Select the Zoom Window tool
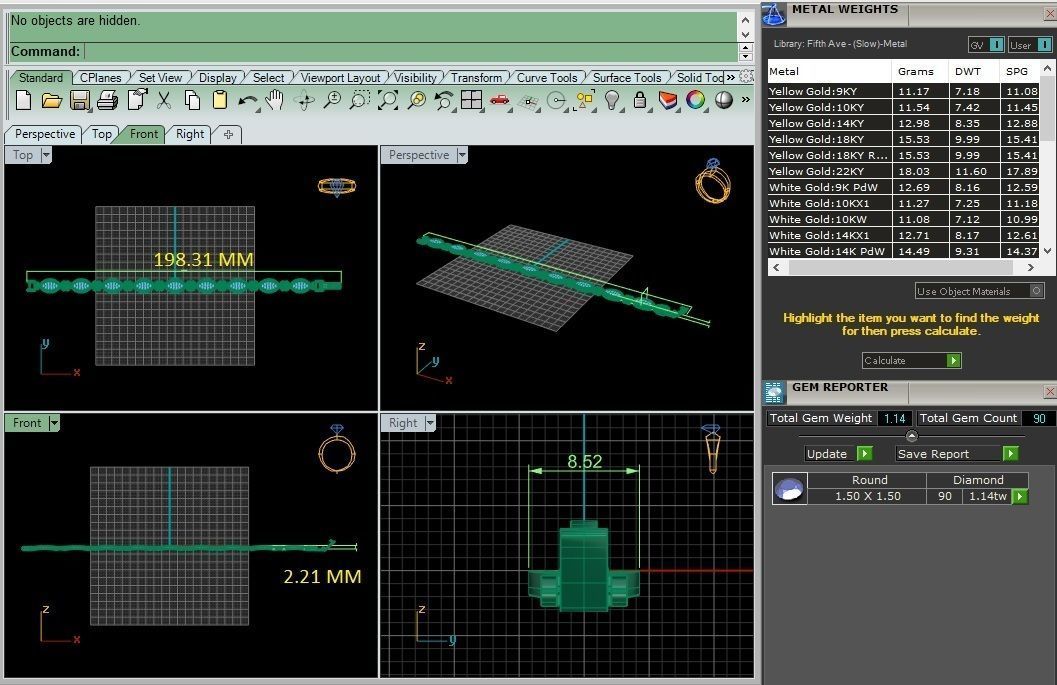The height and width of the screenshot is (685, 1057). click(359, 101)
